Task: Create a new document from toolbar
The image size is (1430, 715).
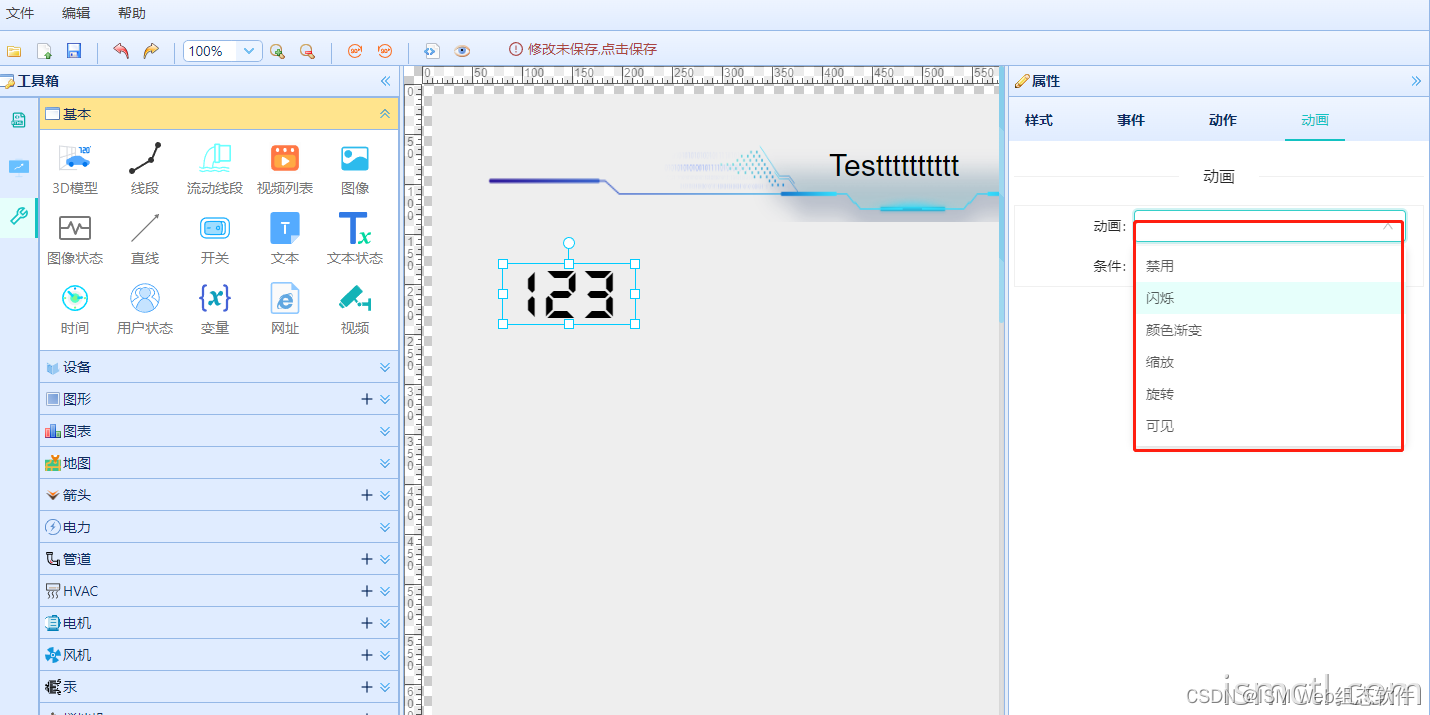Action: coord(44,51)
